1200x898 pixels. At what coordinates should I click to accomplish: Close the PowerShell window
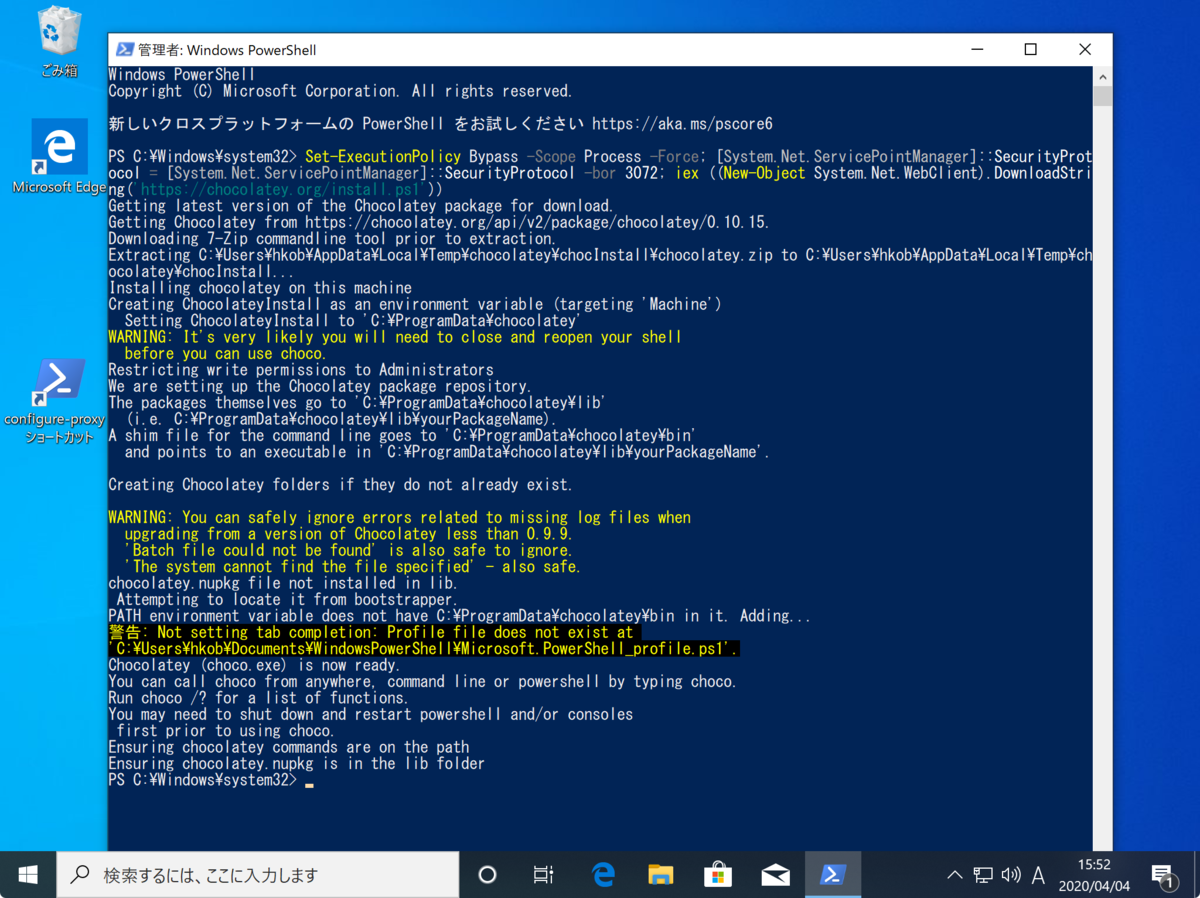pos(1085,50)
